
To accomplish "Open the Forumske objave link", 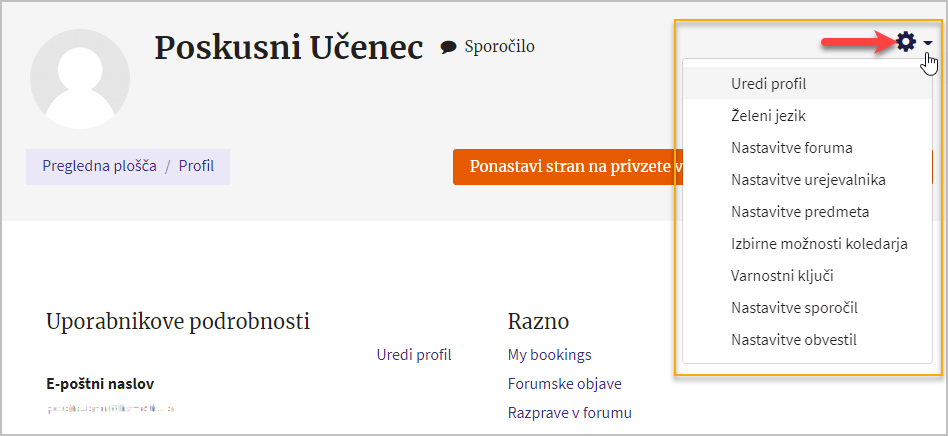I will click(565, 383).
